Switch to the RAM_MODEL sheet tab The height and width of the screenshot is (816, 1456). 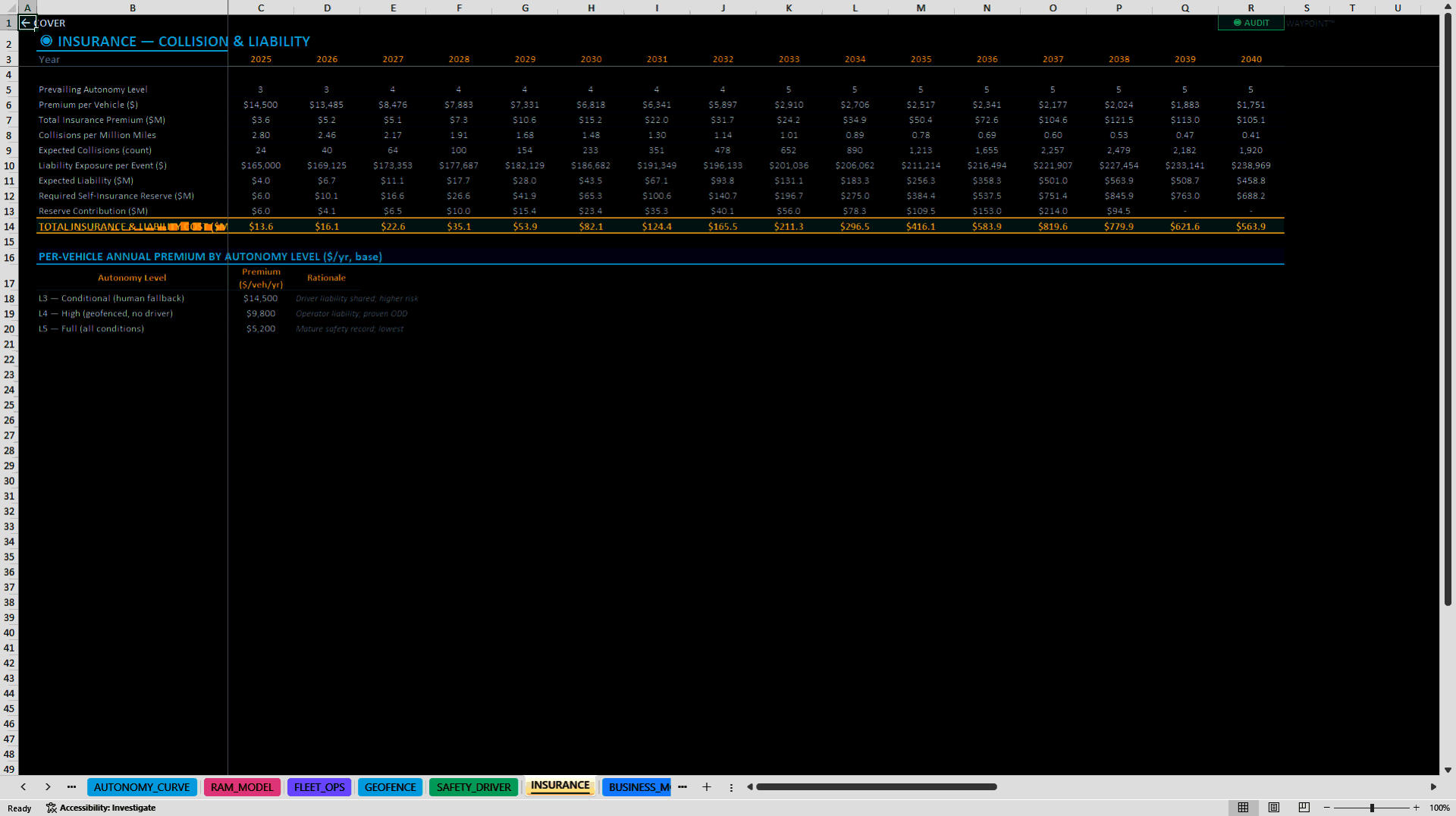(x=242, y=787)
